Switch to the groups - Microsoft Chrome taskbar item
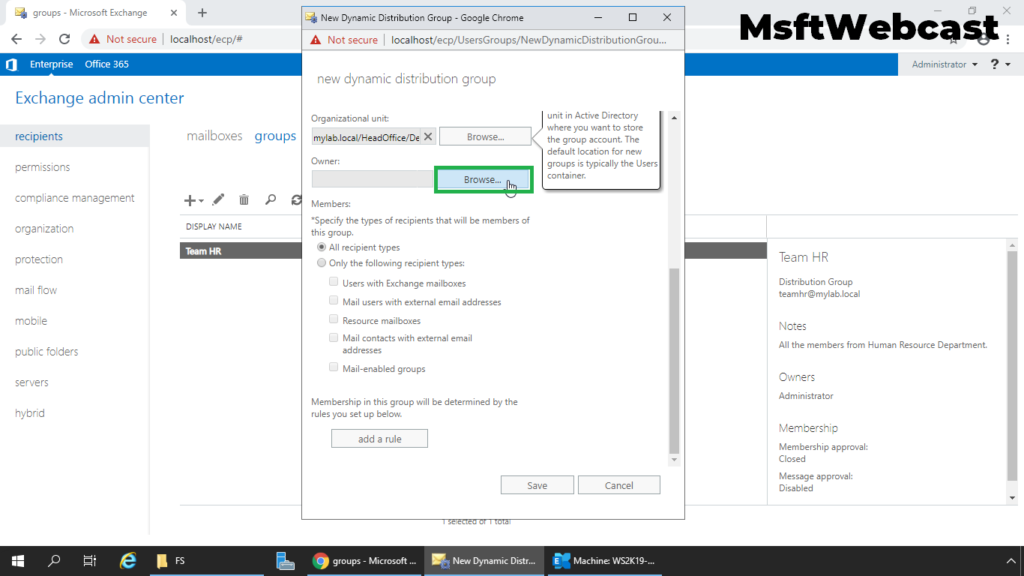Image resolution: width=1024 pixels, height=576 pixels. coord(364,560)
